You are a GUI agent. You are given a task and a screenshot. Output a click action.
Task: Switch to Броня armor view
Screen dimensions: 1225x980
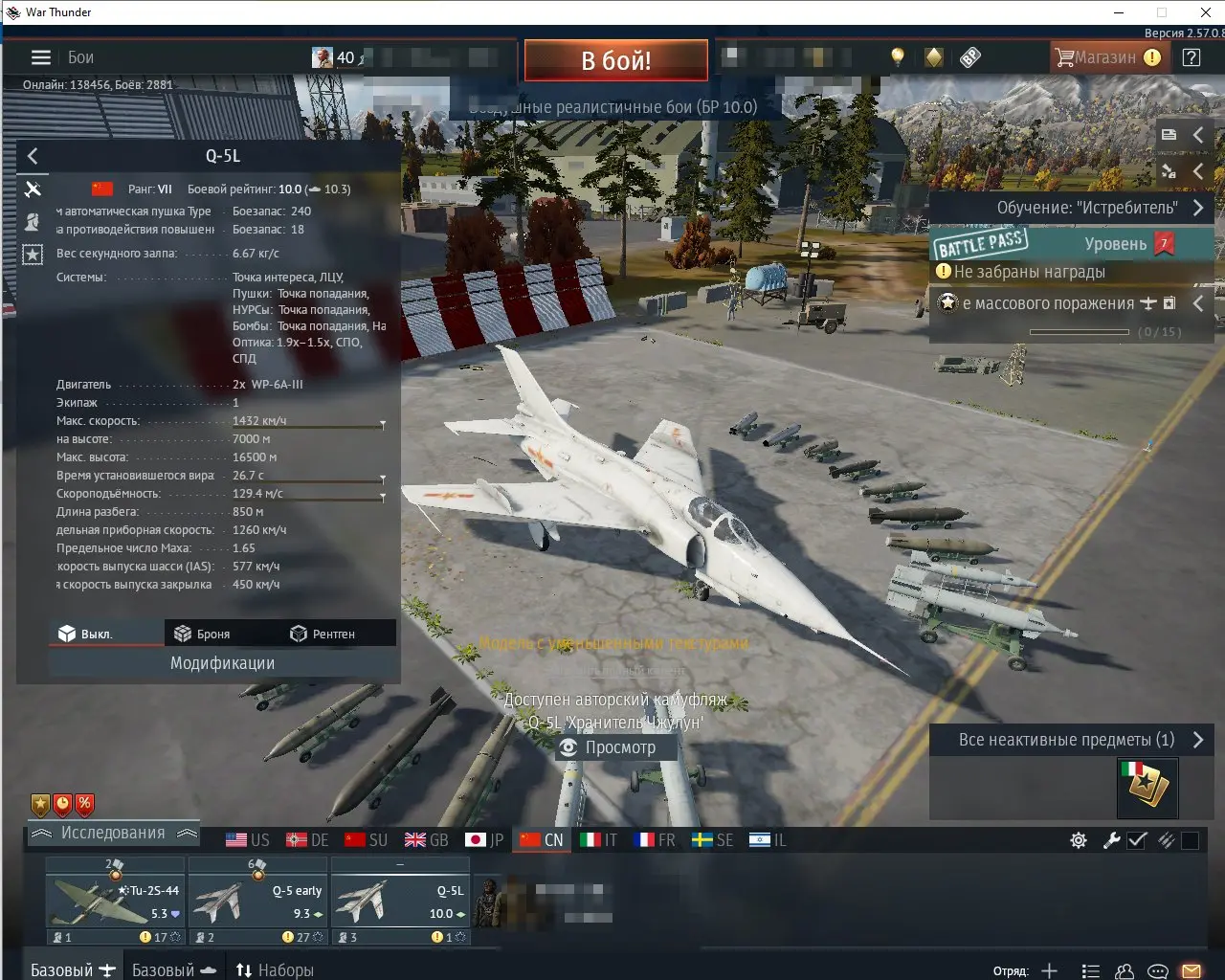tap(221, 634)
